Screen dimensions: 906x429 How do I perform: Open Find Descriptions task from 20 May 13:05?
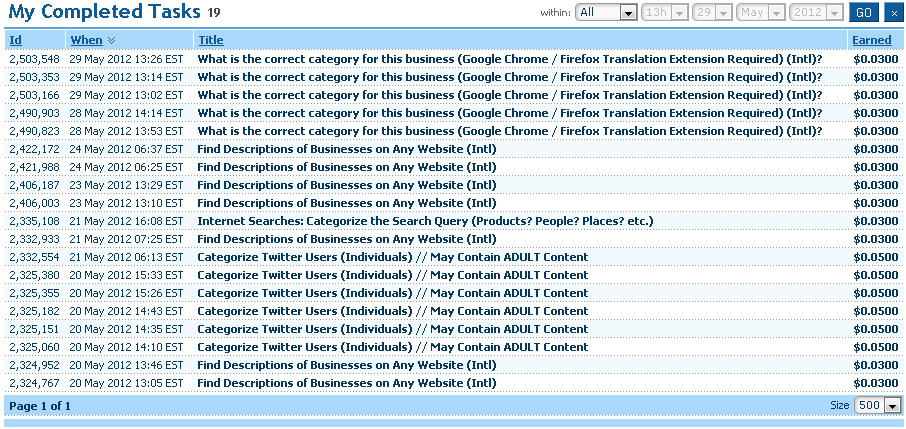click(347, 383)
